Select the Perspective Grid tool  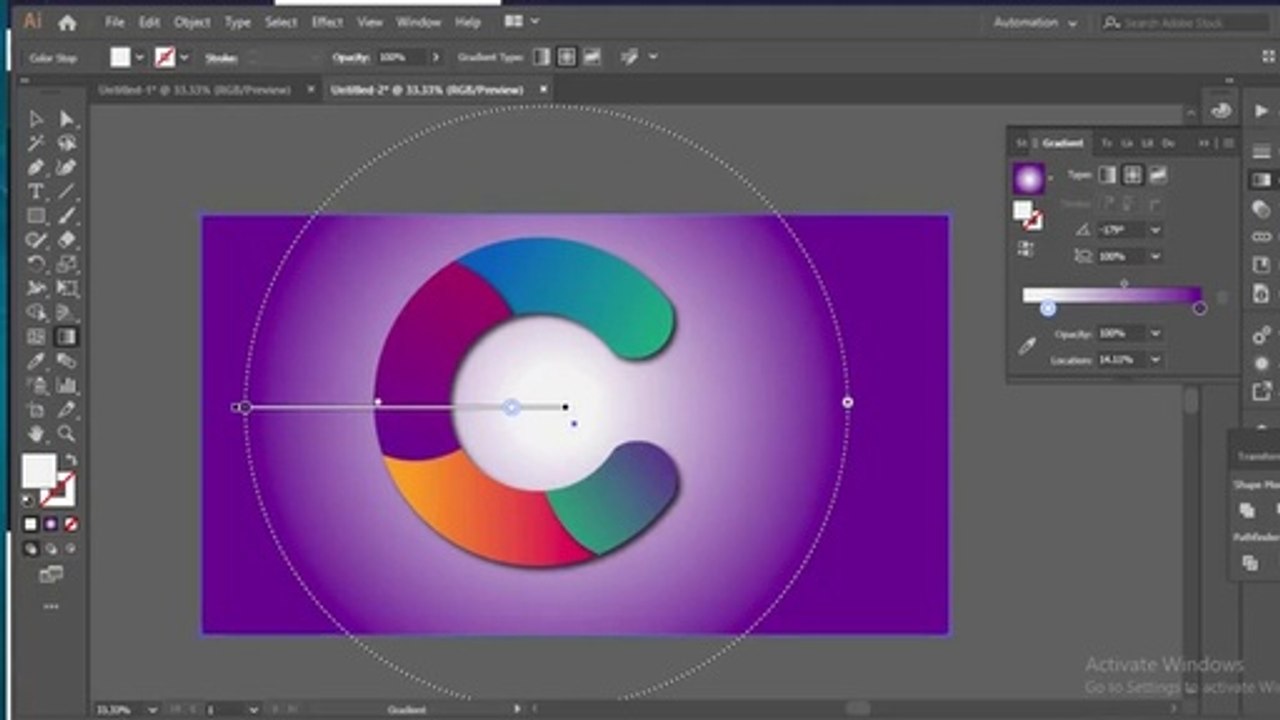click(67, 313)
